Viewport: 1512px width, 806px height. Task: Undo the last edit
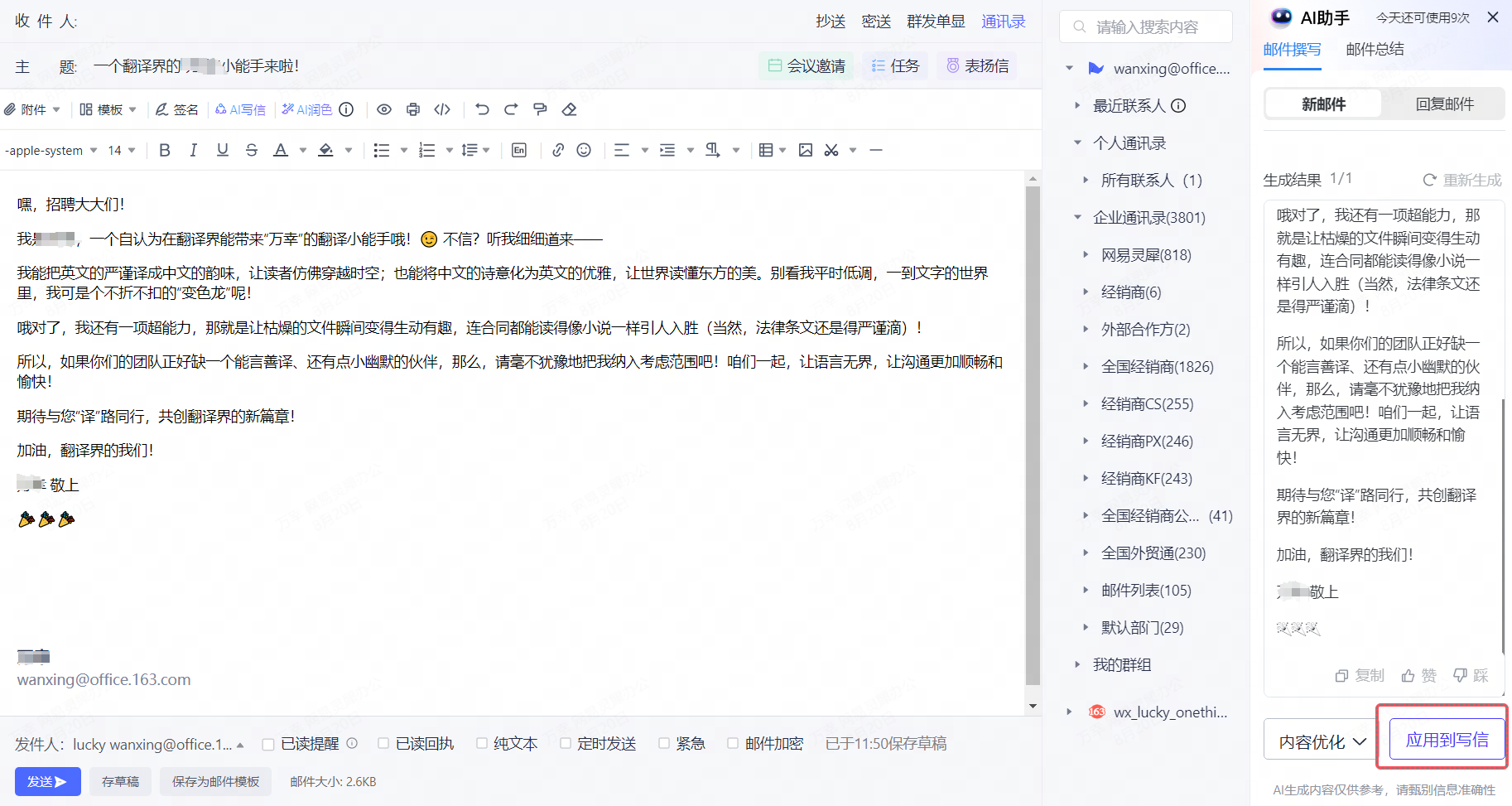(482, 109)
